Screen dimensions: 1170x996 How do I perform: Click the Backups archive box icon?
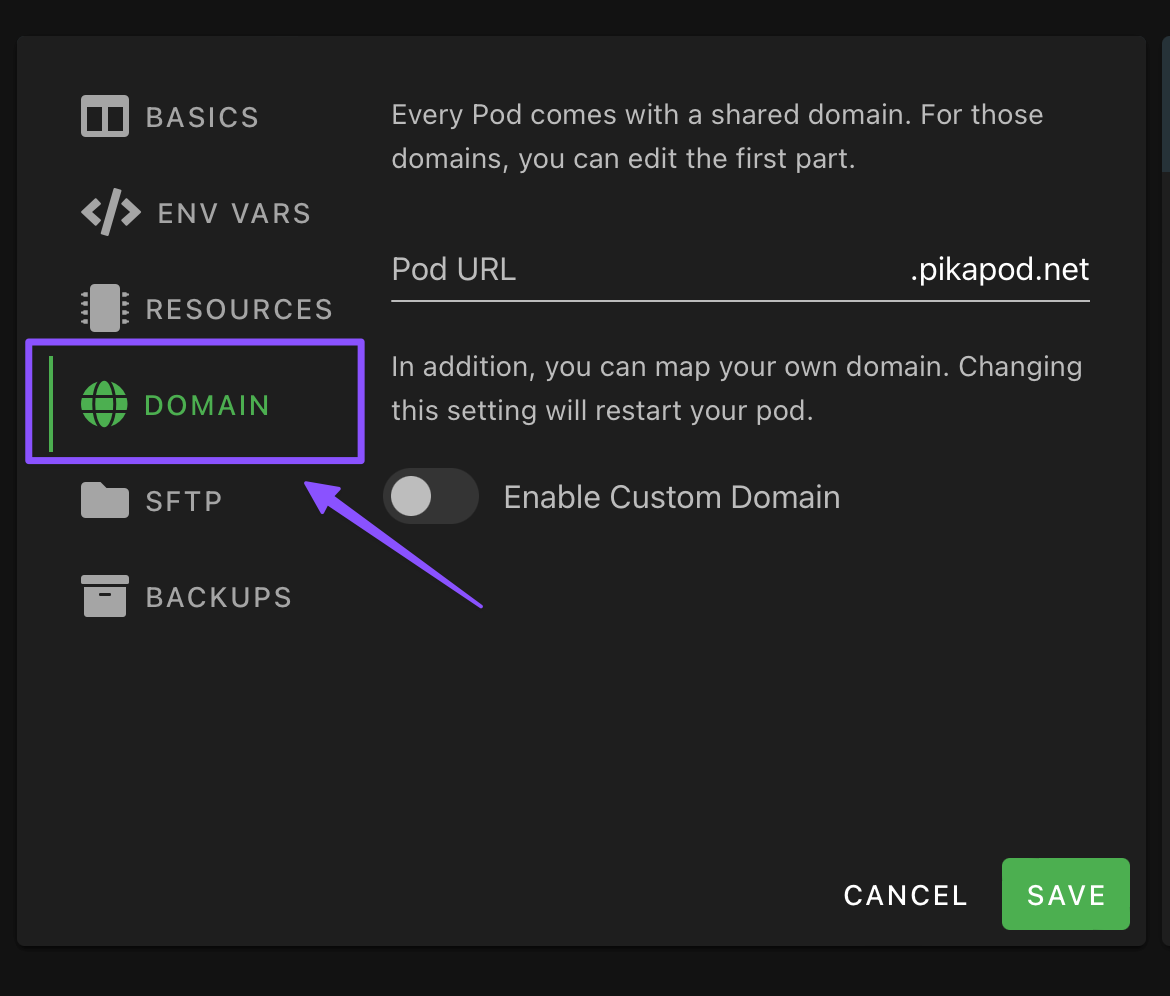point(105,596)
